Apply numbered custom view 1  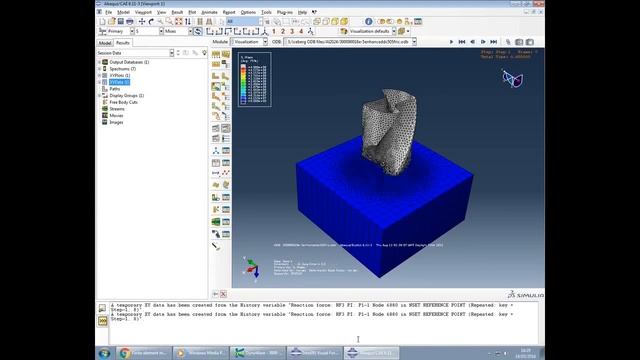(274, 31)
